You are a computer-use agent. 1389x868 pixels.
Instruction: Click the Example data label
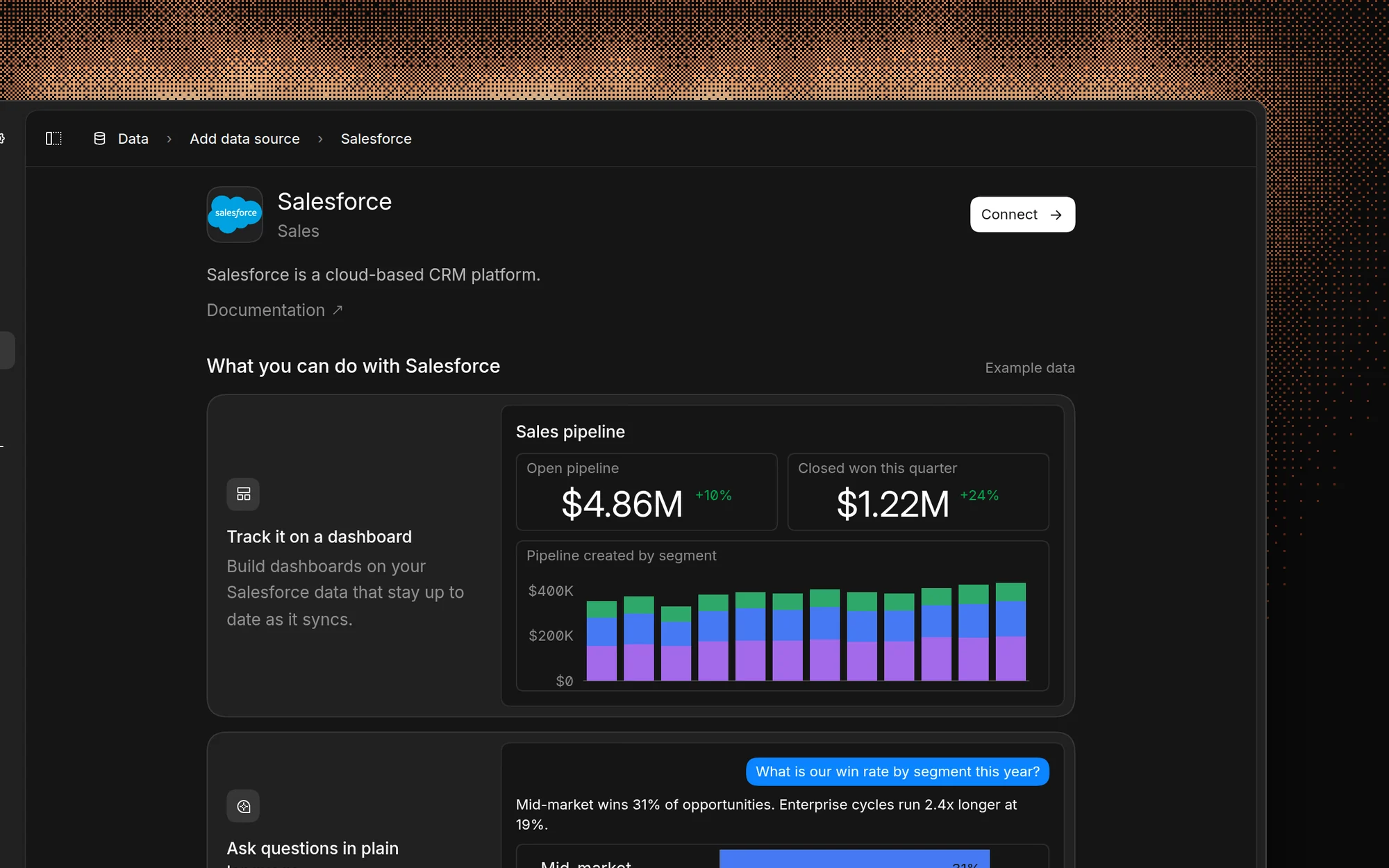pyautogui.click(x=1030, y=368)
